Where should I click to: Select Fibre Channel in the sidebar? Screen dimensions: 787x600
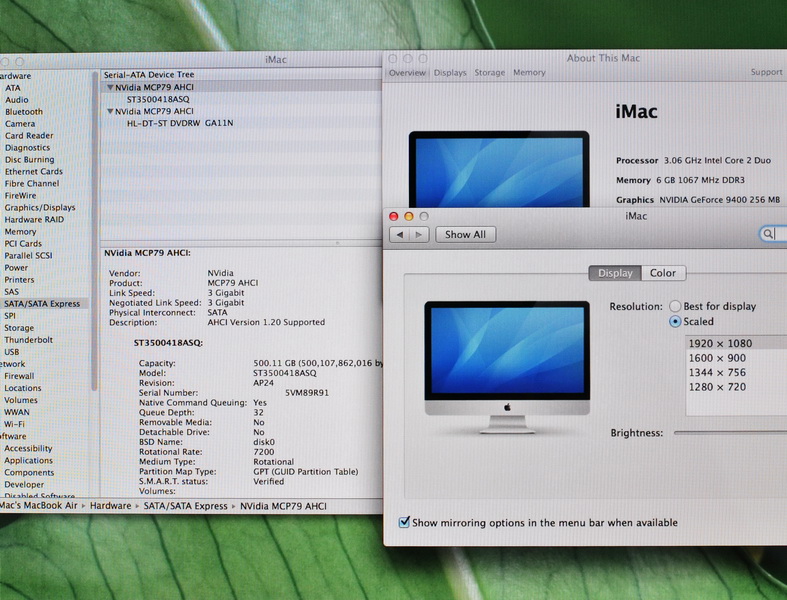32,184
